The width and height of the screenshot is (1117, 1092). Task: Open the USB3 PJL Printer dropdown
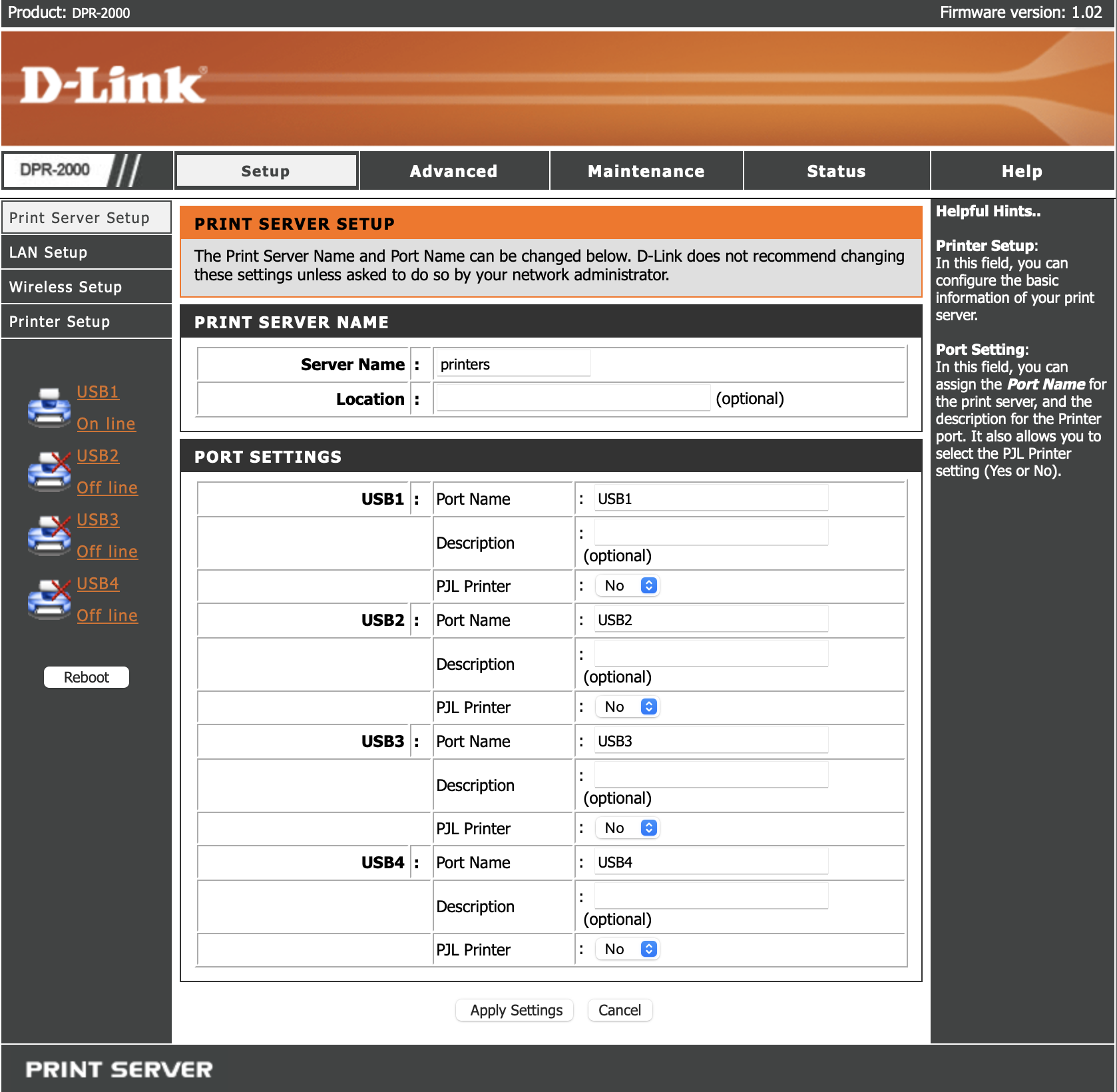(627, 828)
